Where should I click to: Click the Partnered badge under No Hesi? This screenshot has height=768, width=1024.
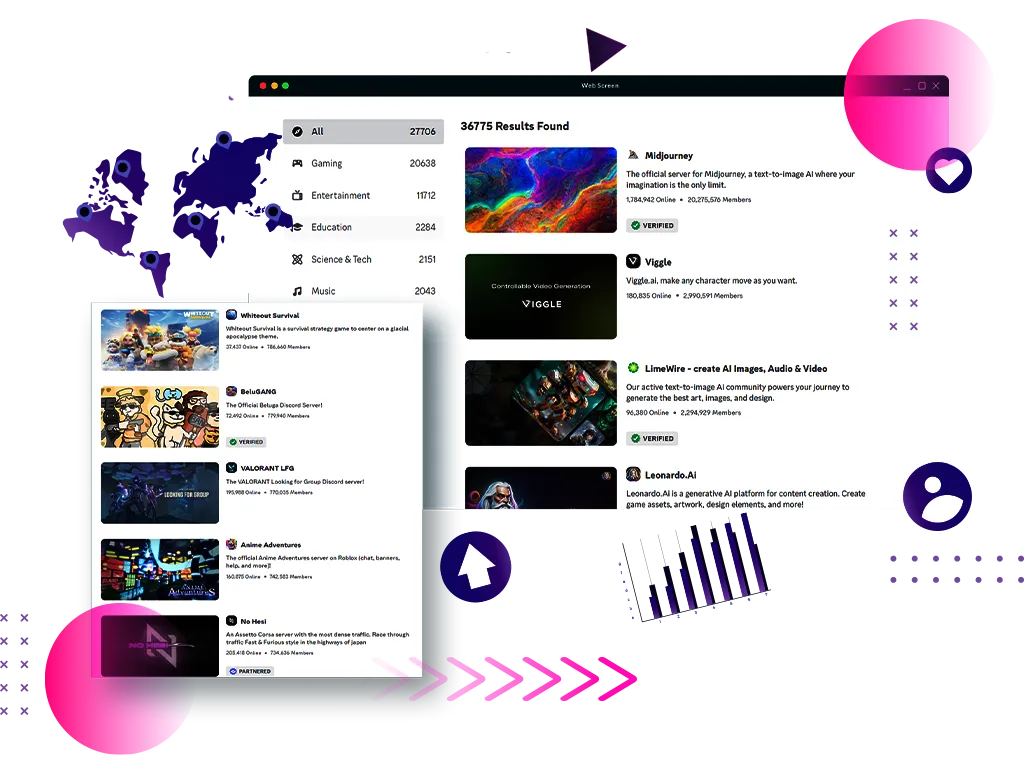click(x=249, y=671)
